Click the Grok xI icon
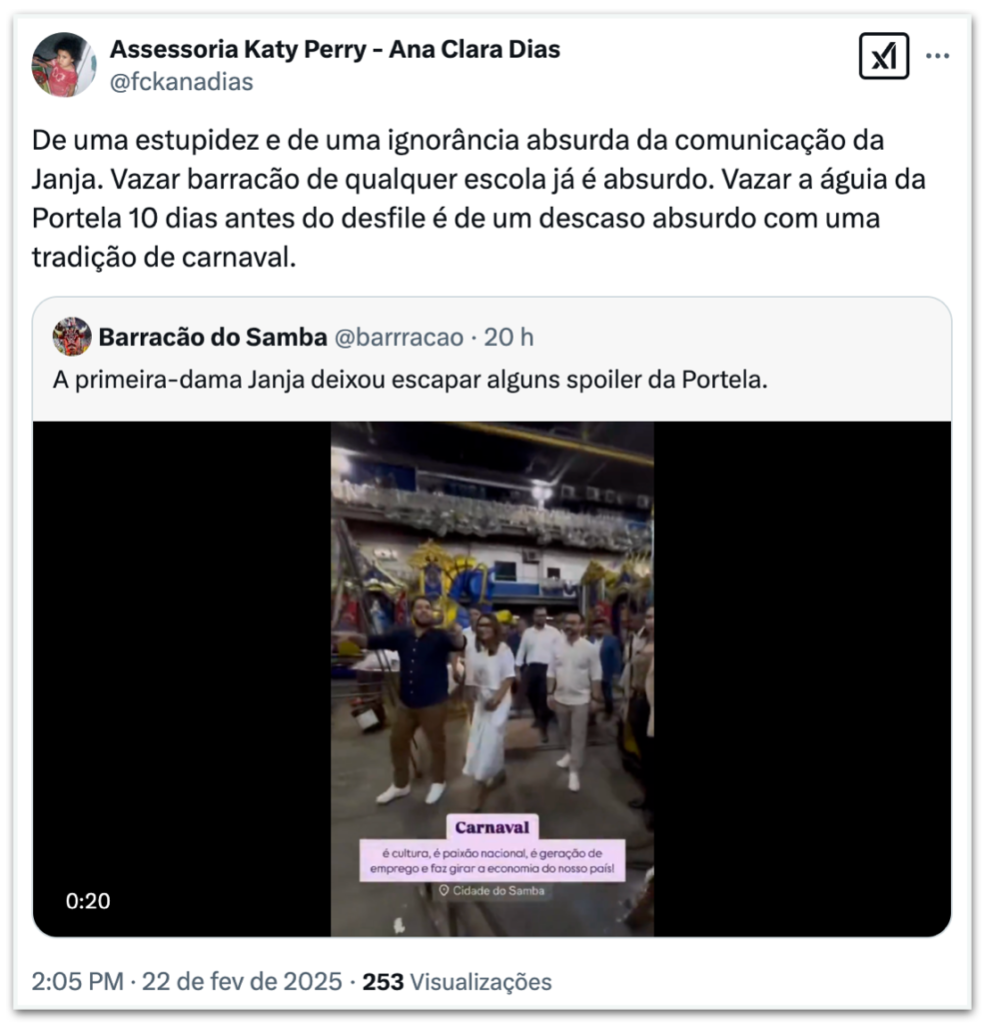The height and width of the screenshot is (1024, 985). (883, 56)
